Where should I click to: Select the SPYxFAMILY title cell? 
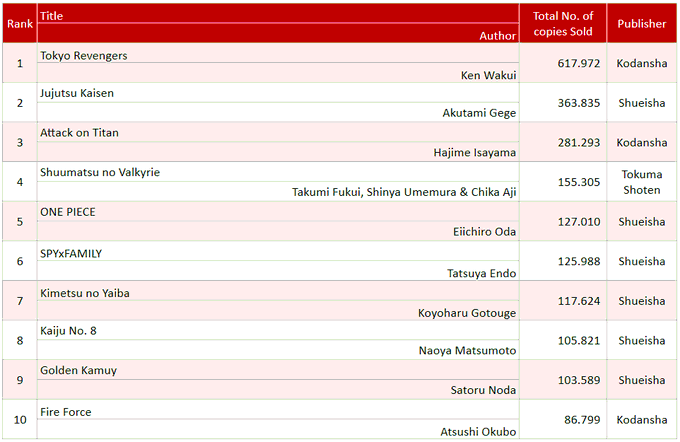click(278, 251)
